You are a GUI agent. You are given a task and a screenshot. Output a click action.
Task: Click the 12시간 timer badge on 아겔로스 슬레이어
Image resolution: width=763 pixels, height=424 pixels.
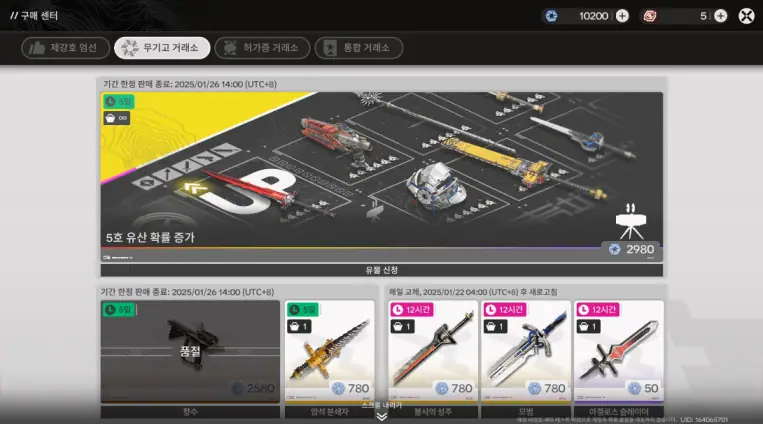tap(598, 310)
